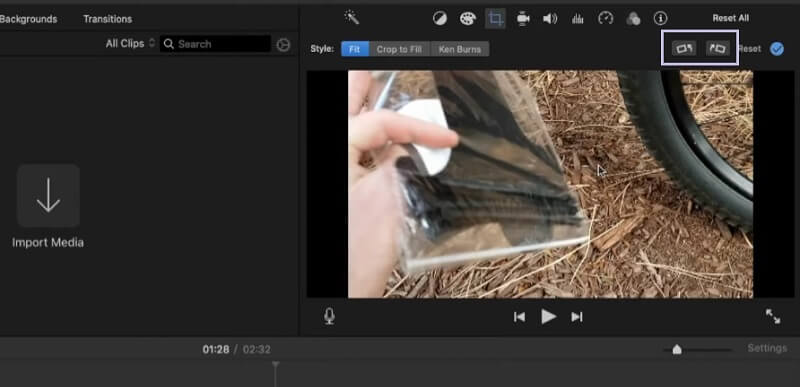
Task: Select the cropping tool icon
Action: coord(495,19)
